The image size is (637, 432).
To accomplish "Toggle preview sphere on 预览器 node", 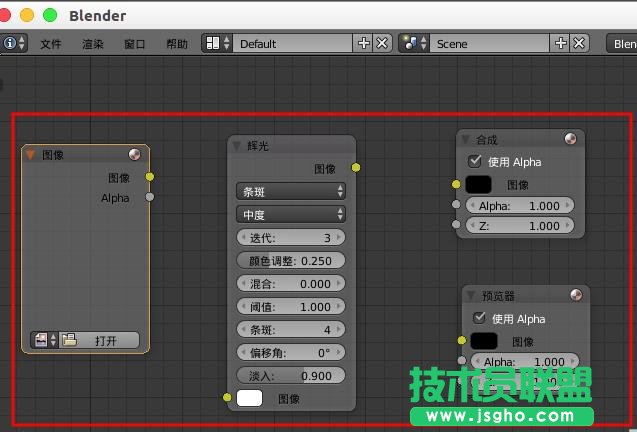I will [576, 295].
